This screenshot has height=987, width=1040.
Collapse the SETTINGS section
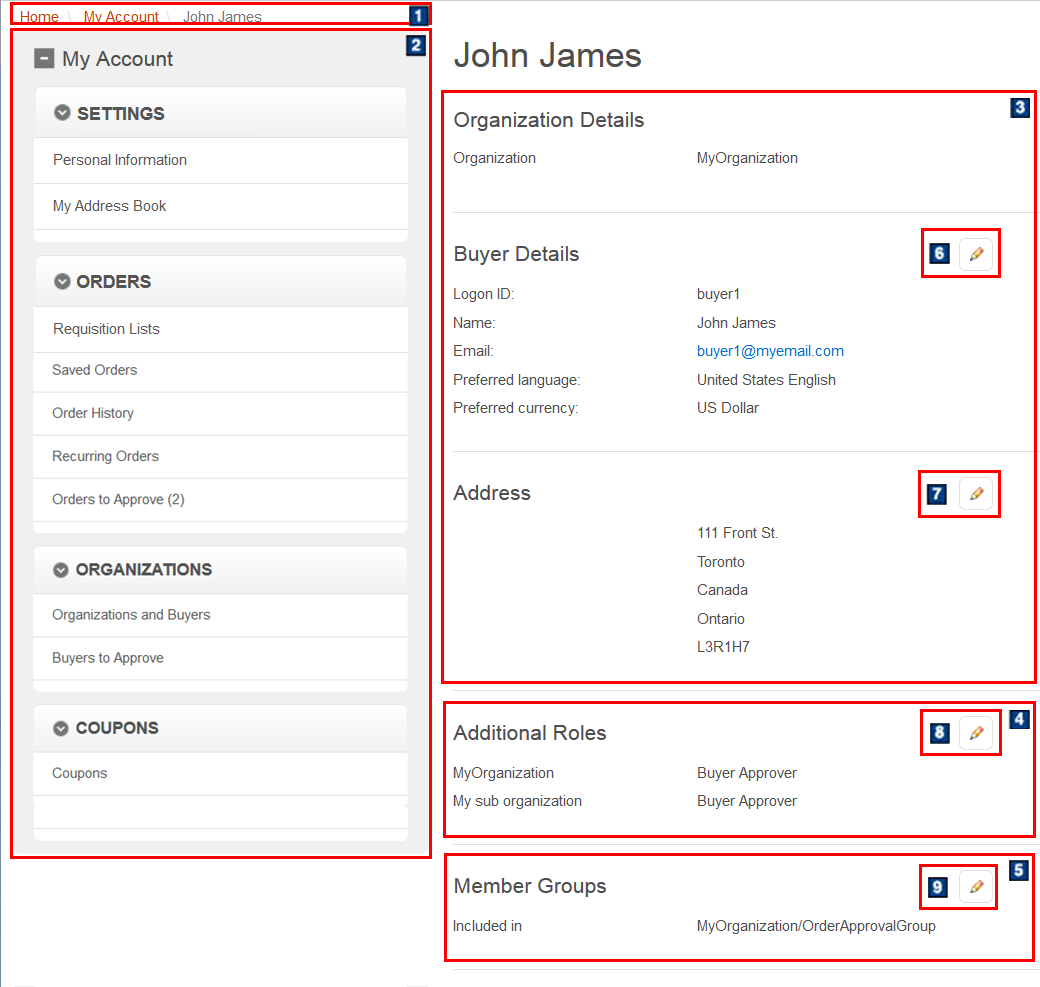62,113
